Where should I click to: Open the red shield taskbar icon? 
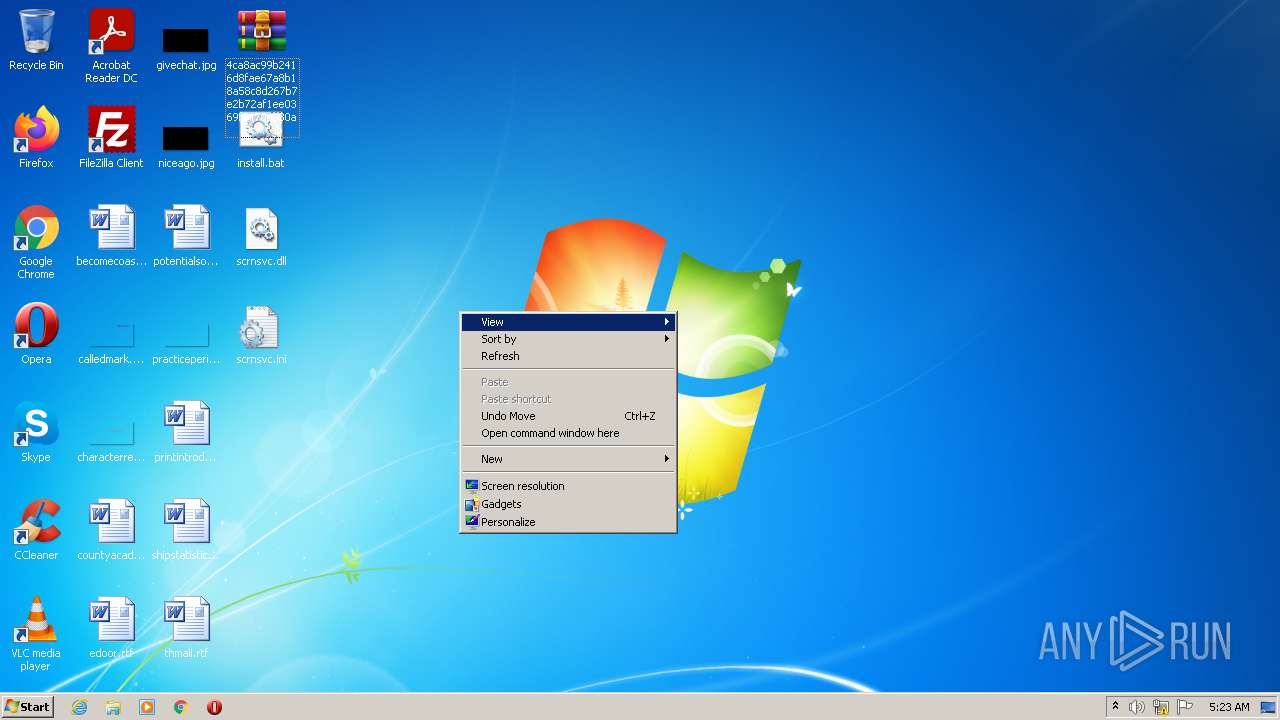pyautogui.click(x=214, y=707)
